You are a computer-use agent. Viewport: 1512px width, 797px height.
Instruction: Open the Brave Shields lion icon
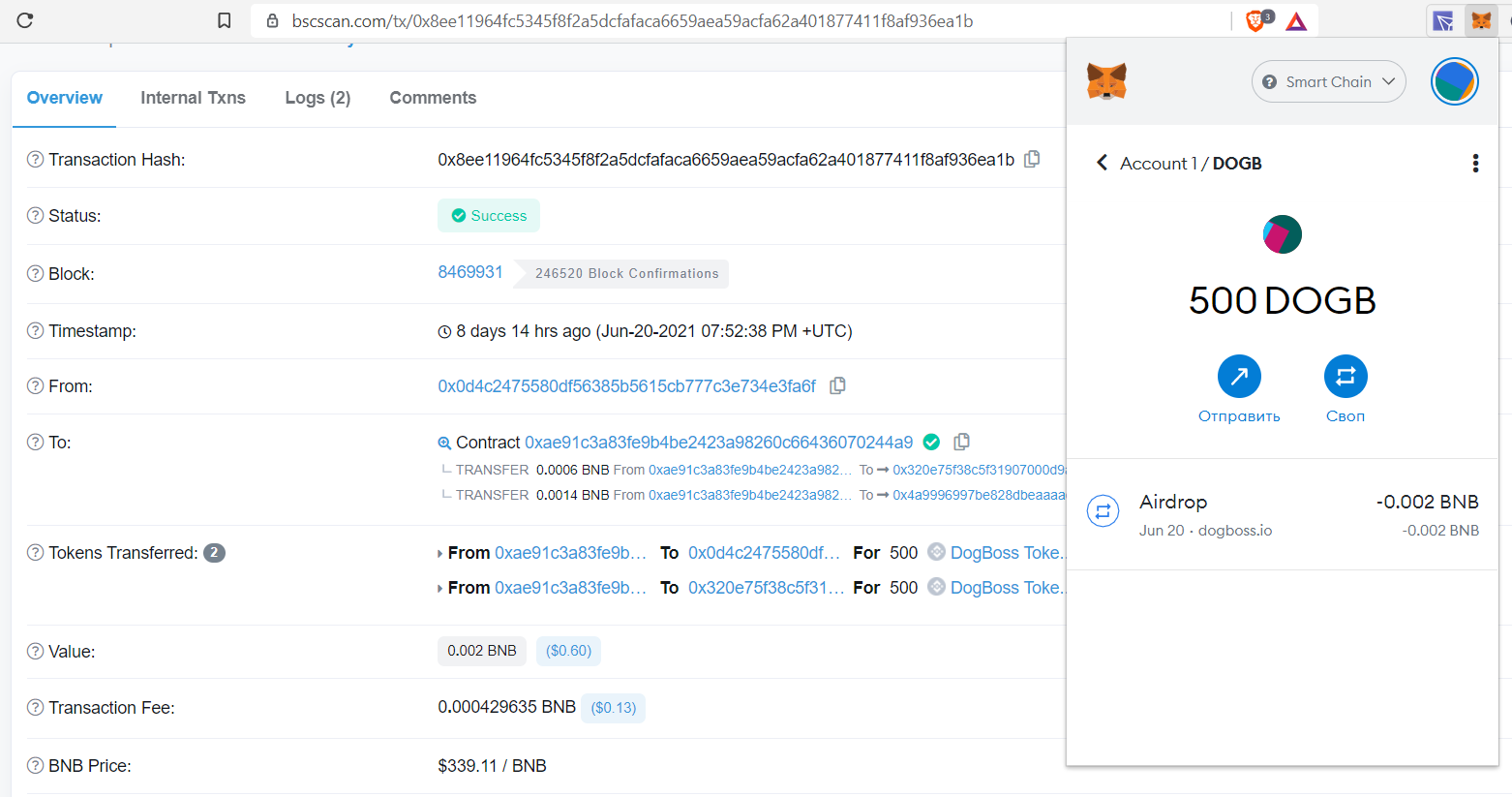click(x=1255, y=20)
